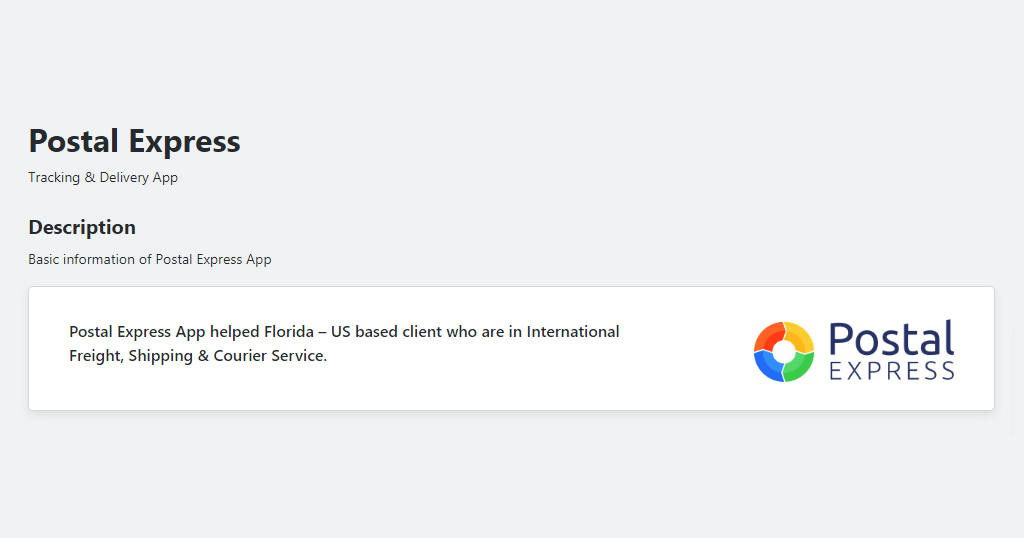Screen dimensions: 1024x538
Task: Click the "Description" section heading
Action: [x=82, y=227]
